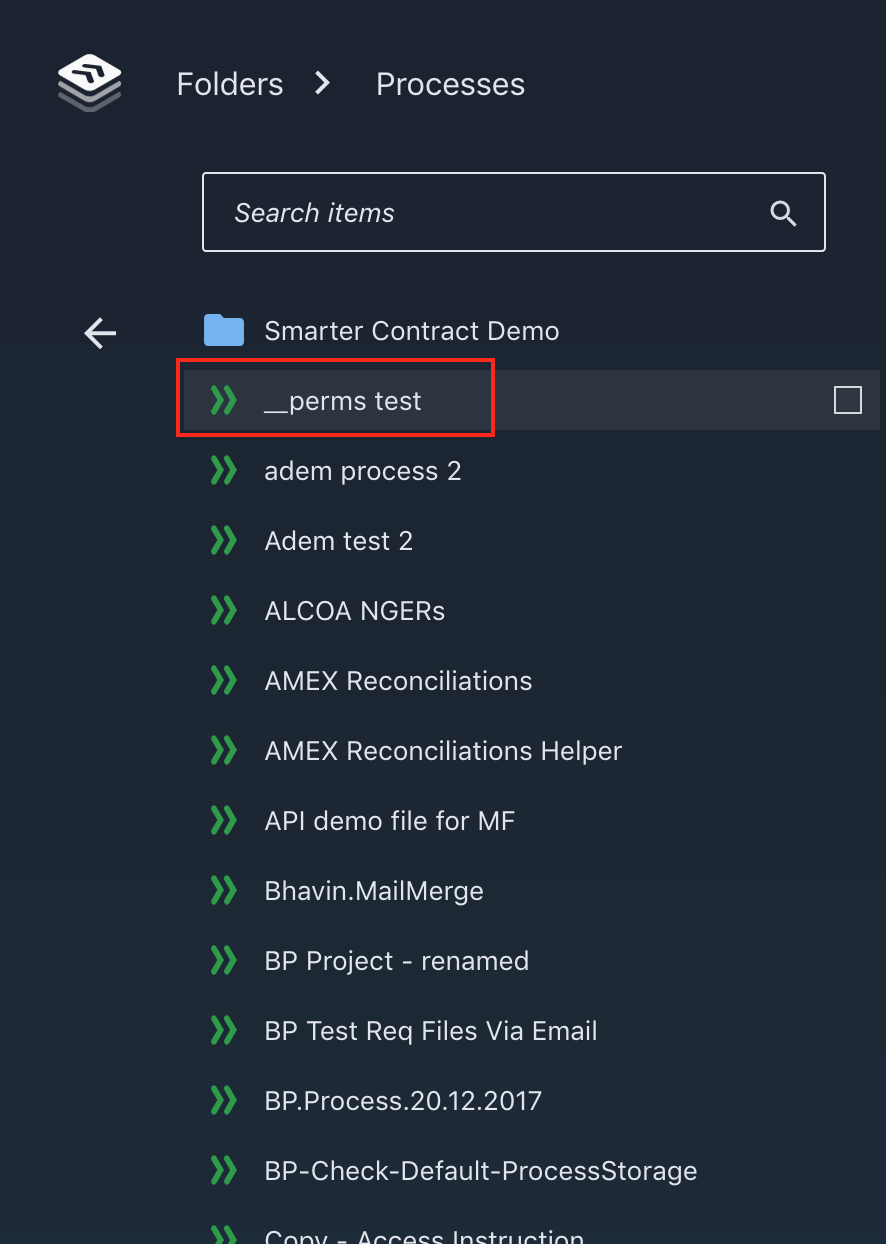Open the 'BP Project - renamed' process
The height and width of the screenshot is (1244, 886).
(397, 960)
